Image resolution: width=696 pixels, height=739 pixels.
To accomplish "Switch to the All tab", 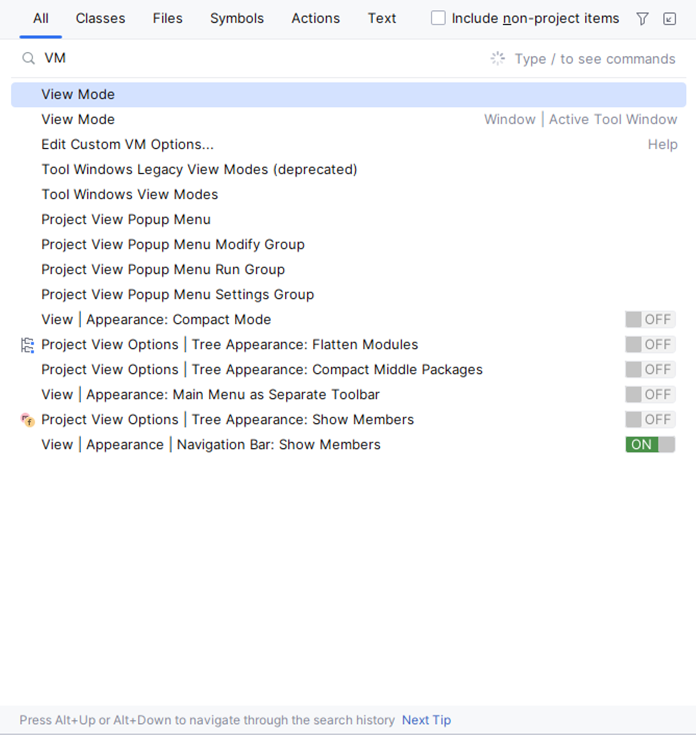I will click(41, 18).
